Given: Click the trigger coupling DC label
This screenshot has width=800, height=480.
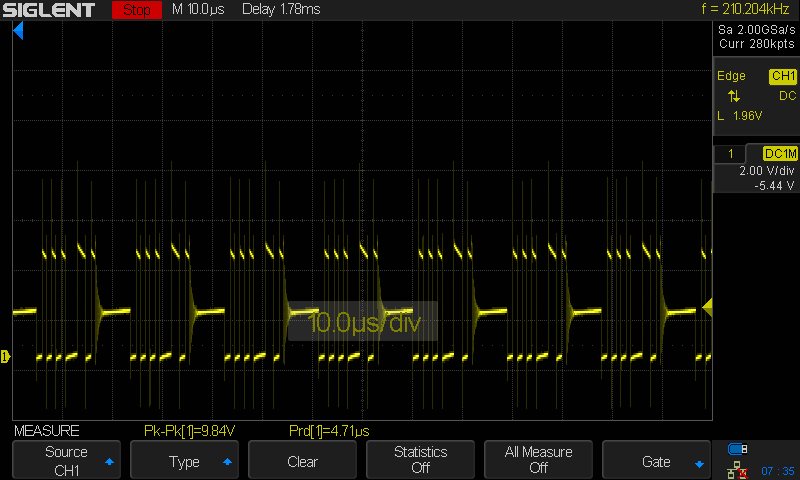Looking at the screenshot, I should (x=787, y=96).
